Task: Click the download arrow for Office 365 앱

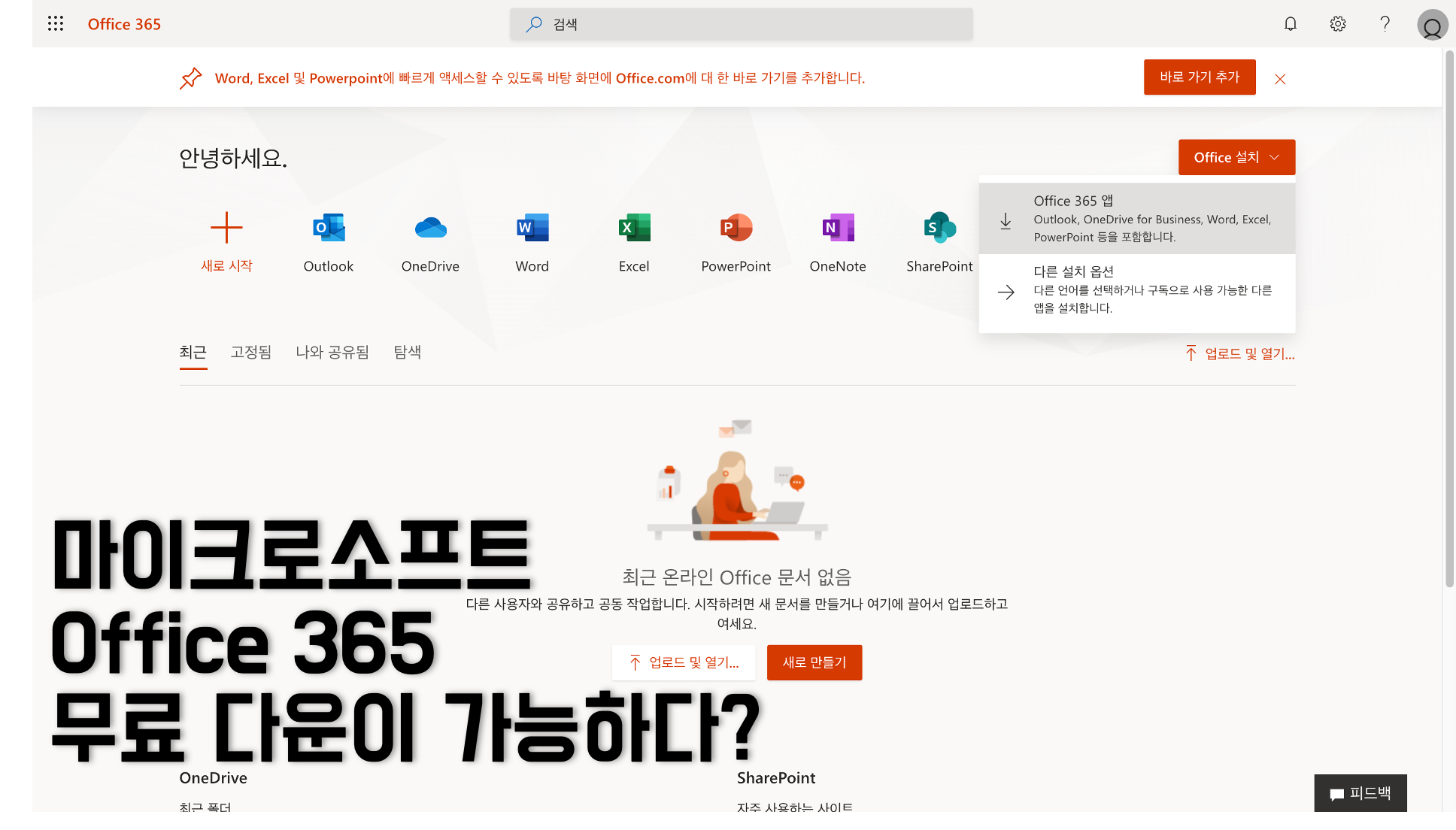Action: pyautogui.click(x=1006, y=221)
